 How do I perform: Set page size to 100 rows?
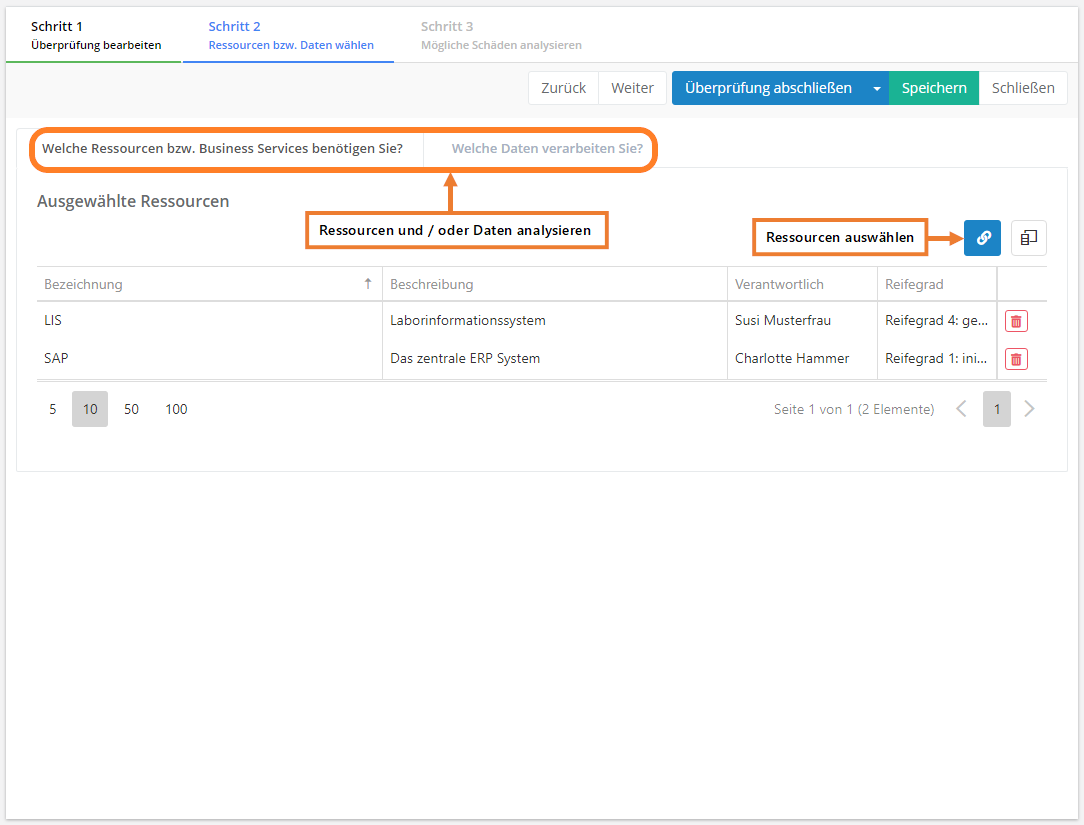pos(176,409)
